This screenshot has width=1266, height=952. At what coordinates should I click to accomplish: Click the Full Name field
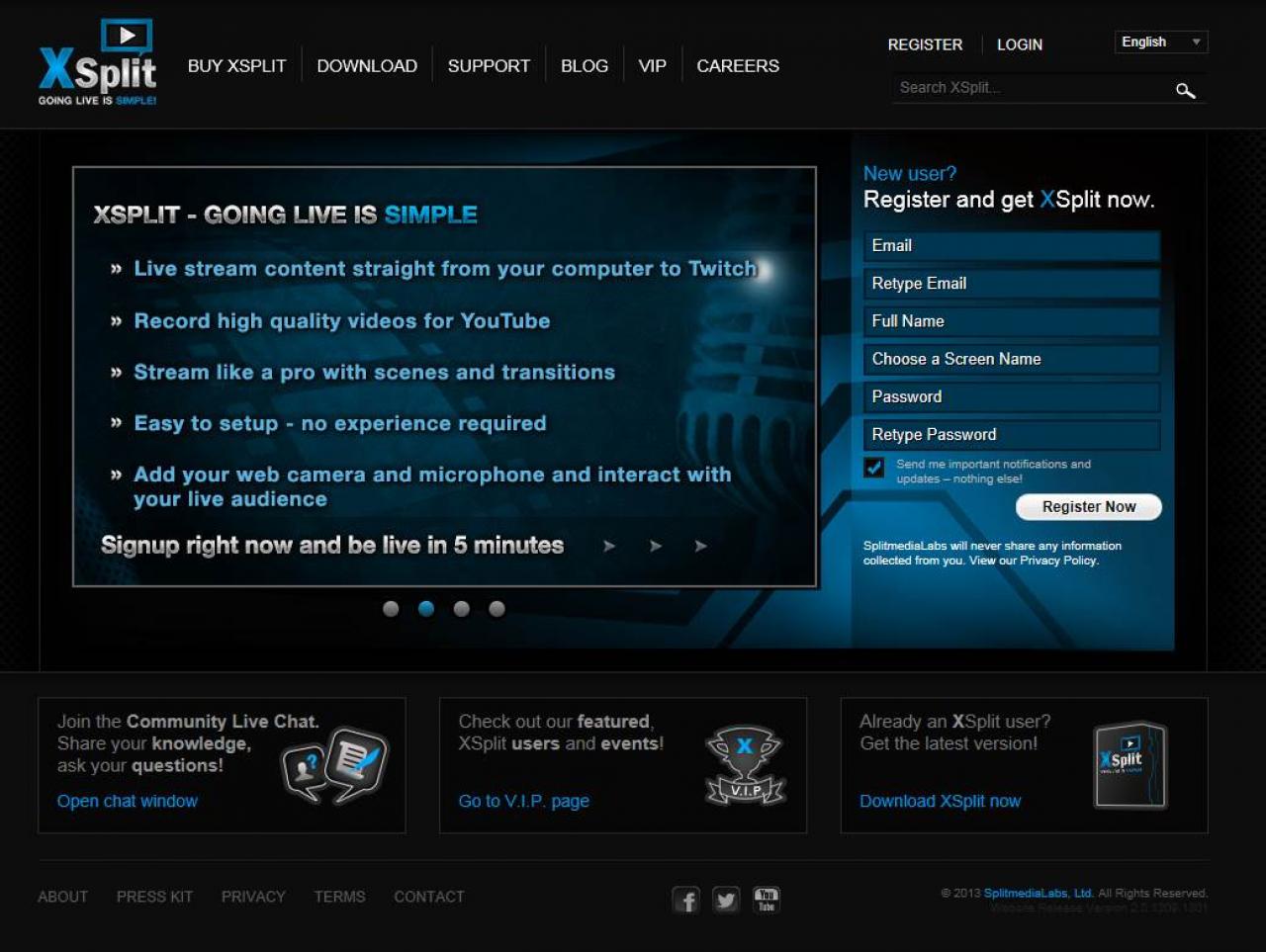point(1011,321)
